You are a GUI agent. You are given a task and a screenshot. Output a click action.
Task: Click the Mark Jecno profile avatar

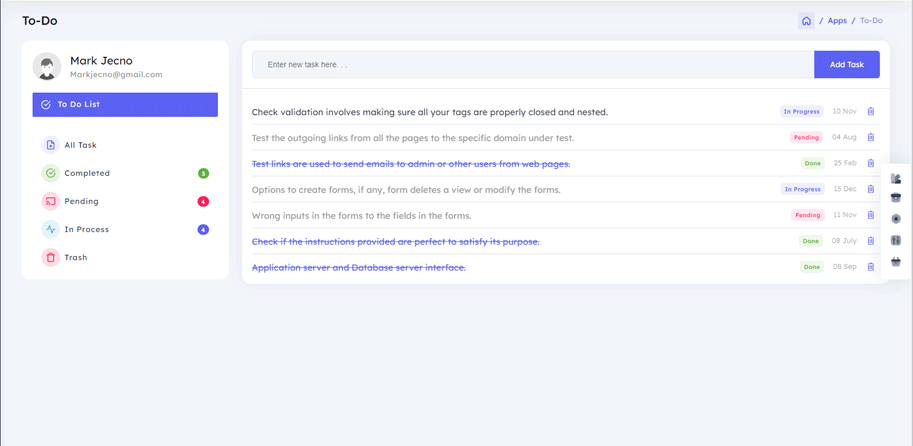tap(47, 66)
